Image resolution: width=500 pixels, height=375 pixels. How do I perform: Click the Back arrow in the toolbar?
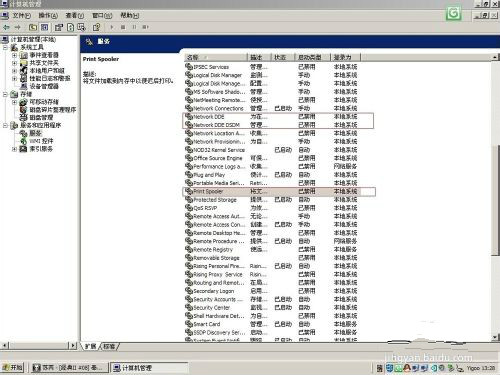(x=6, y=27)
